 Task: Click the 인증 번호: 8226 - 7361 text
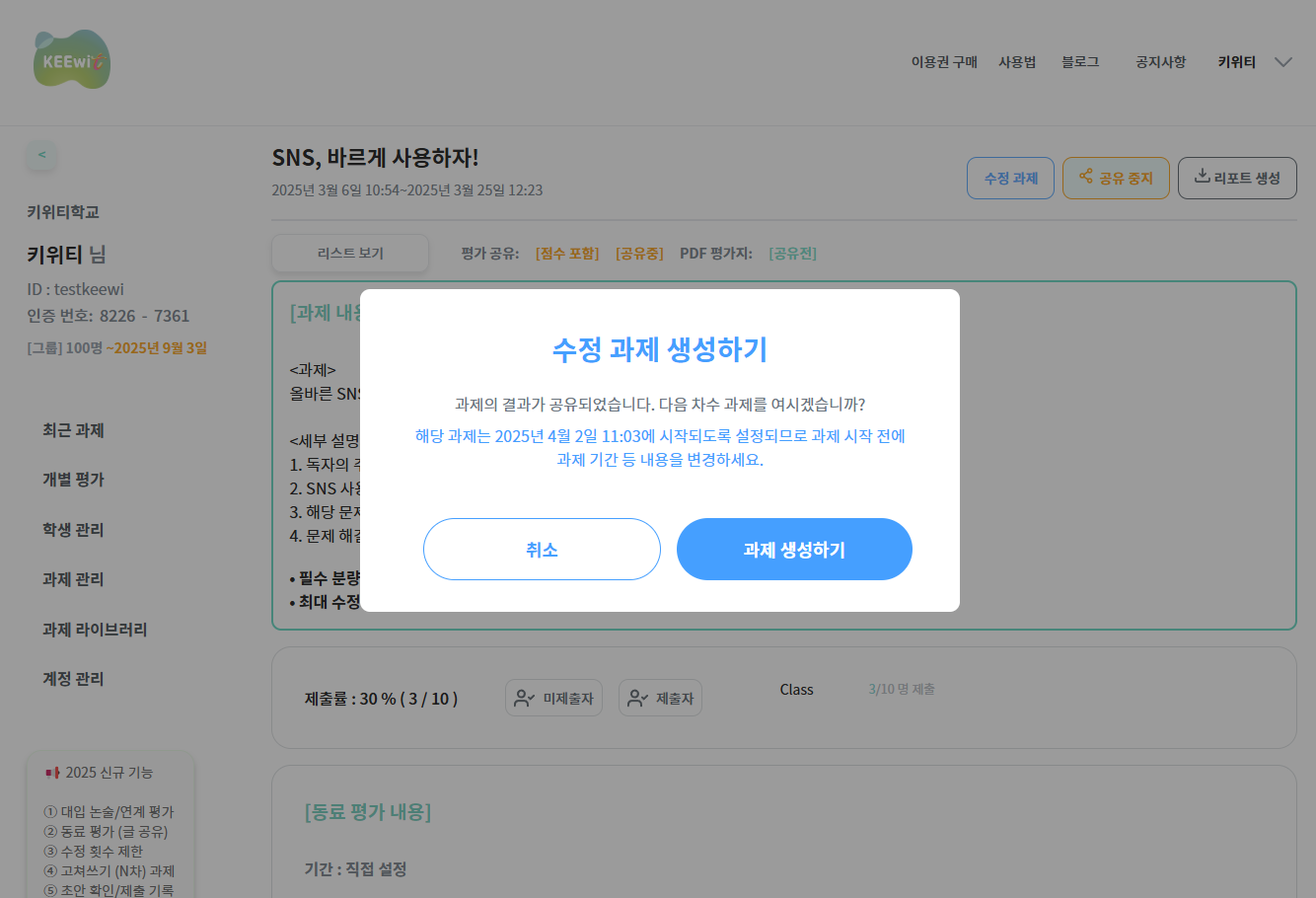[108, 316]
